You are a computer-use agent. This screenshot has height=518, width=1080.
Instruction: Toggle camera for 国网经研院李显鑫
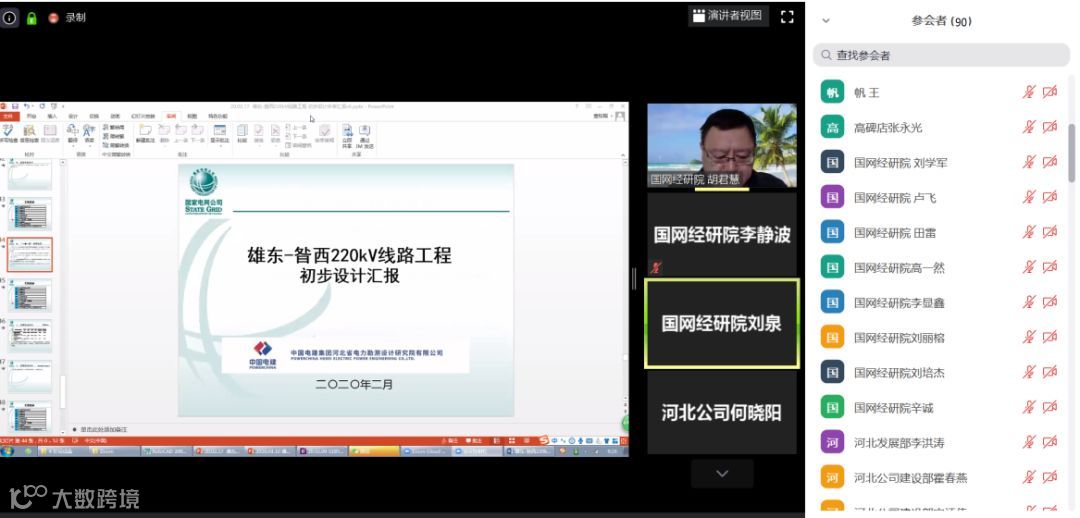(1050, 302)
